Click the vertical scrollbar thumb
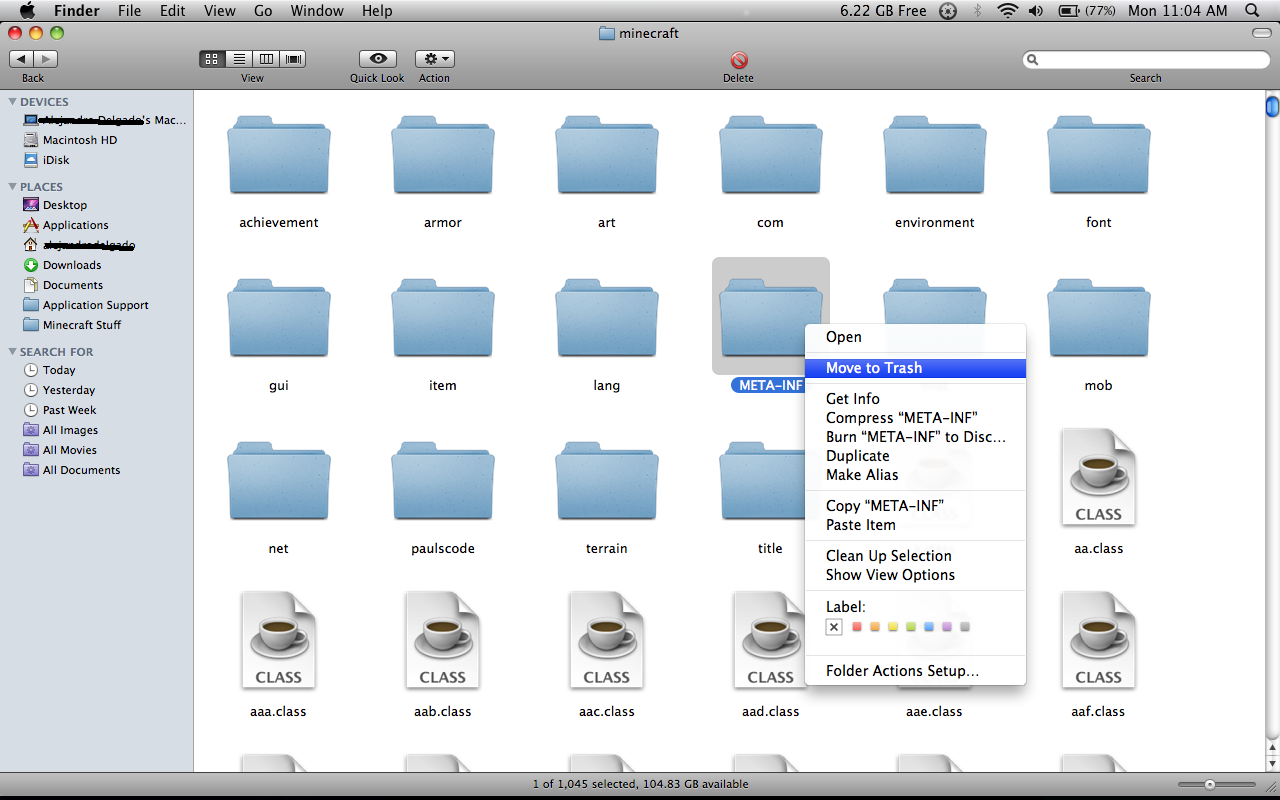1280x800 pixels. pos(1272,106)
